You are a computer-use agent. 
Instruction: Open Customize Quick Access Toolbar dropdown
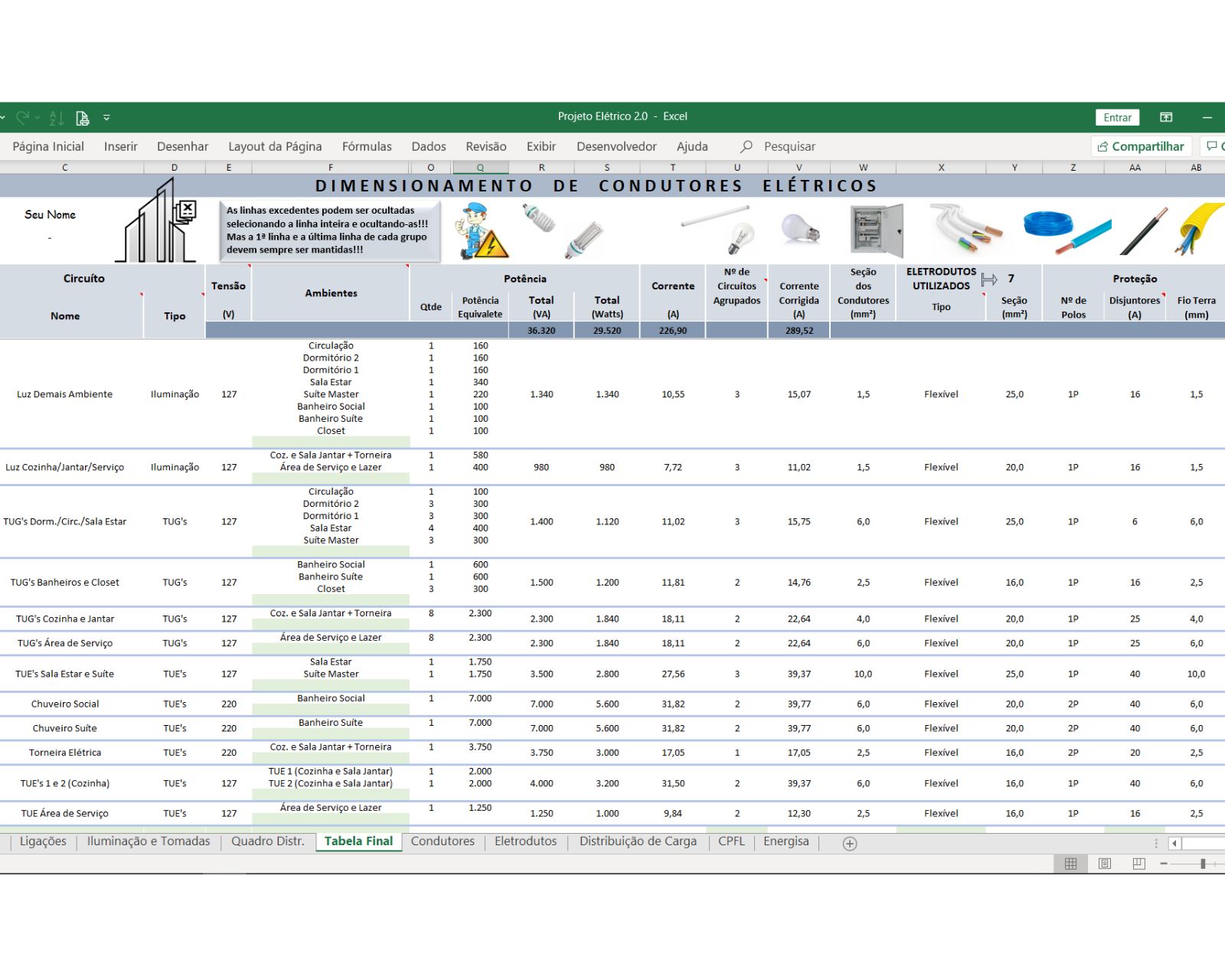click(106, 118)
